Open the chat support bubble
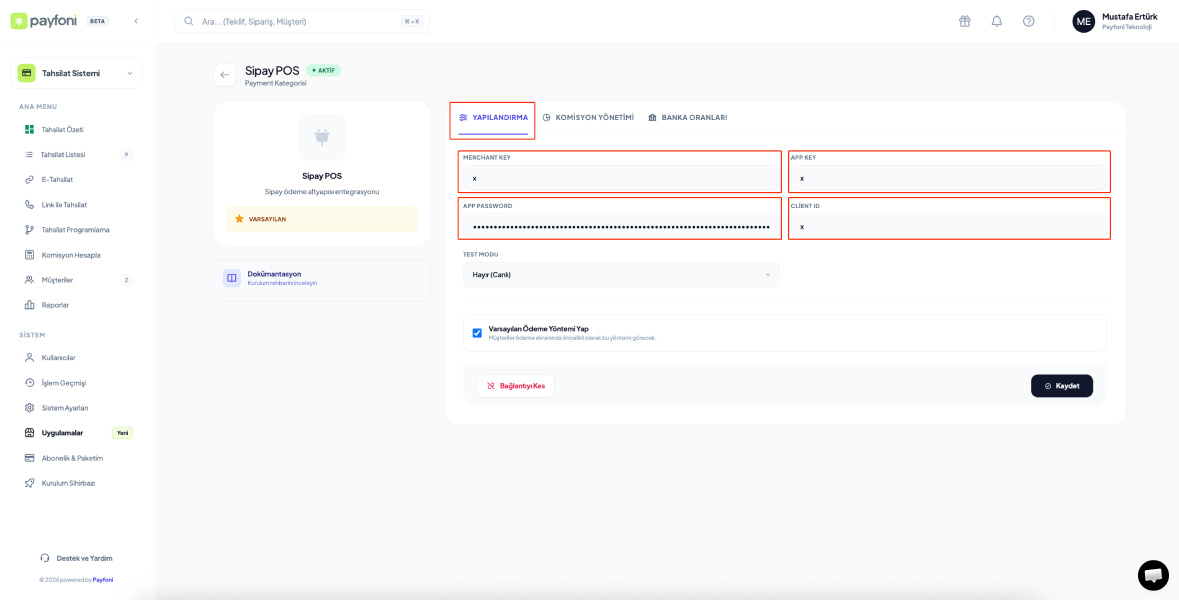This screenshot has width=1179, height=600. [x=1153, y=575]
